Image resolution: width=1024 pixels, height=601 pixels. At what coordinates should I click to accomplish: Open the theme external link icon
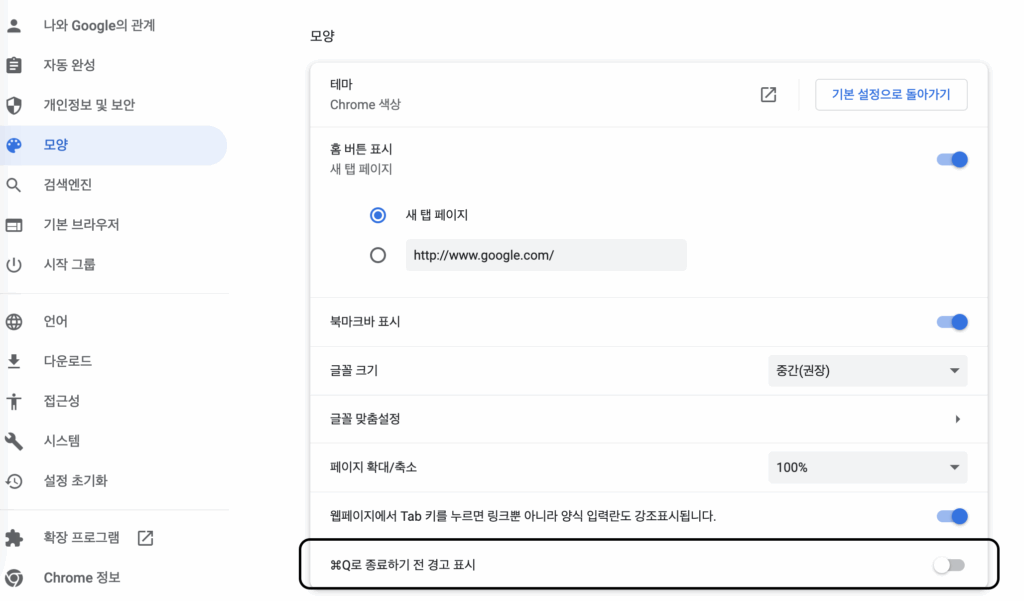click(768, 95)
